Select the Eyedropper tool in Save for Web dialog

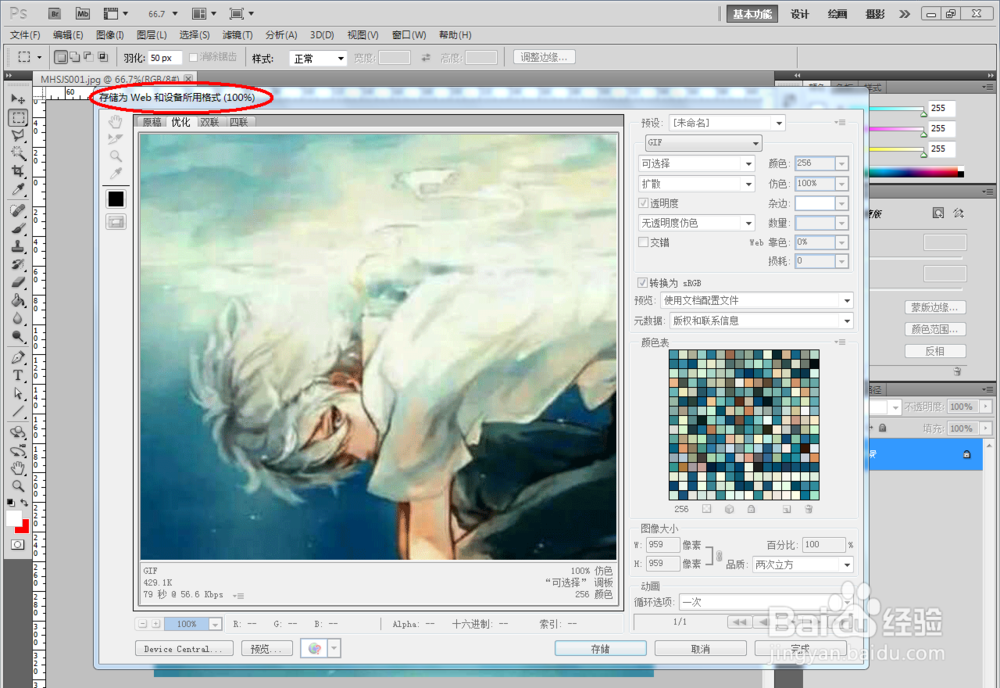pos(115,173)
